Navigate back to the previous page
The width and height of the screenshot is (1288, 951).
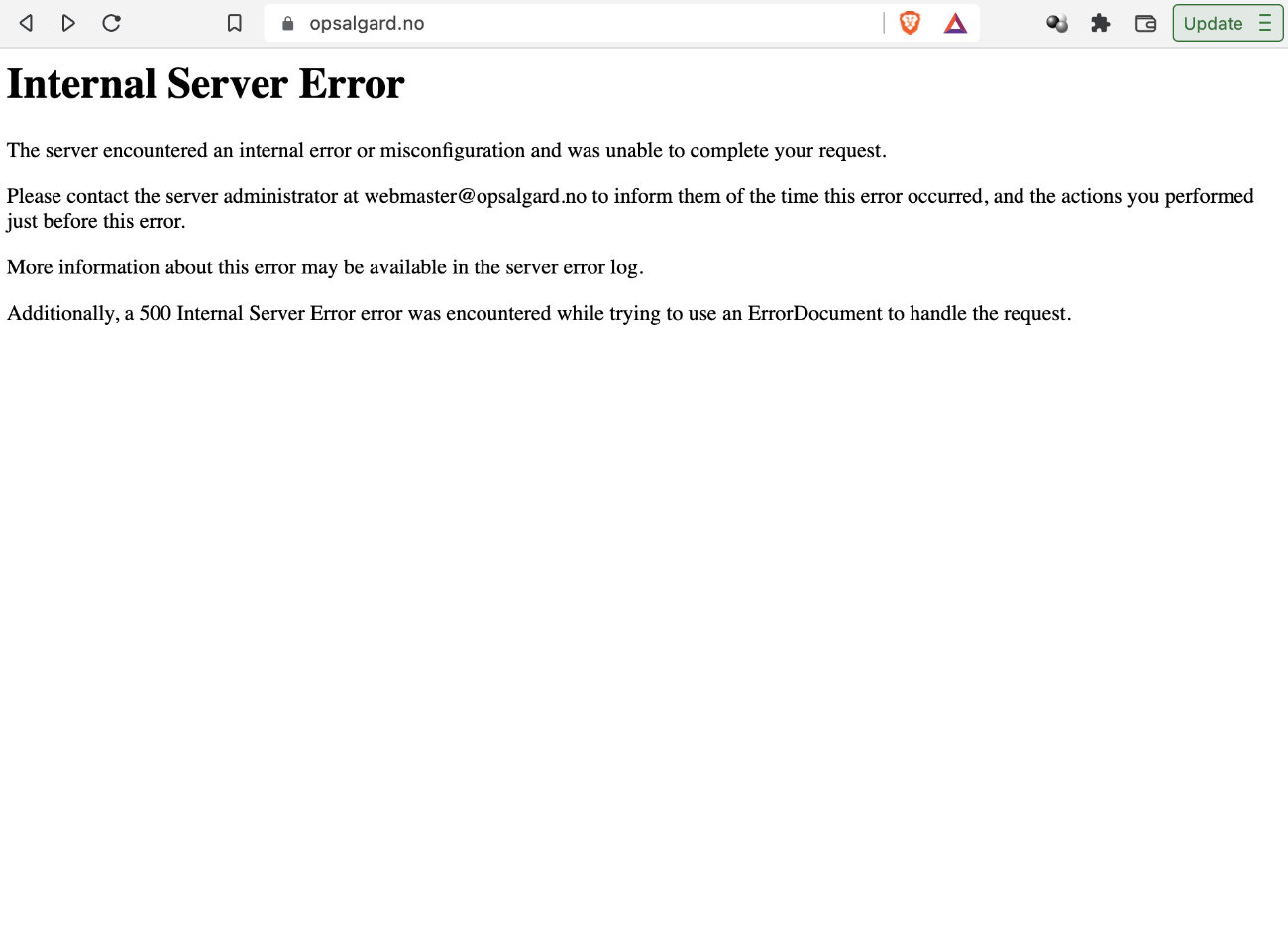(x=26, y=22)
